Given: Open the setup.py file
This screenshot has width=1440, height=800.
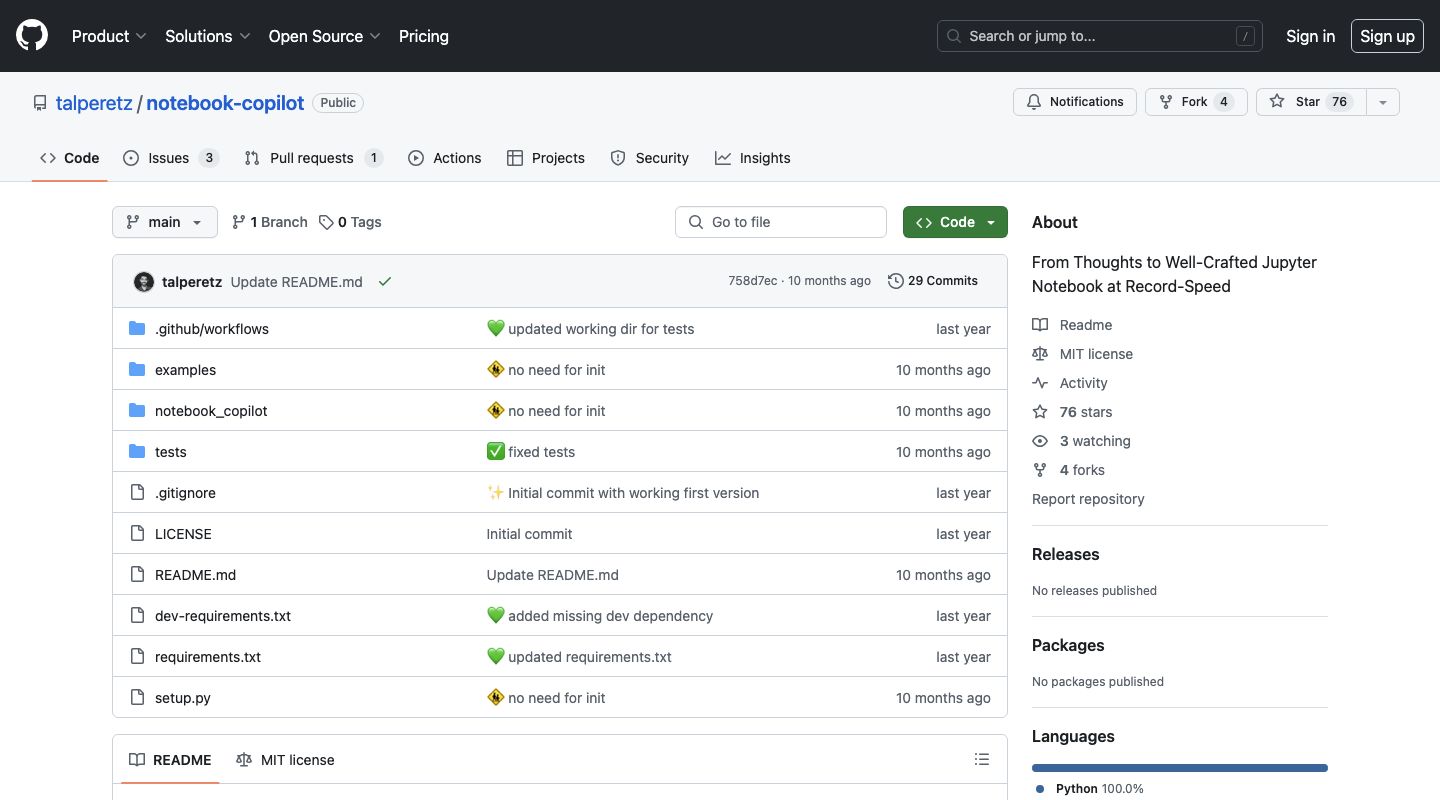Looking at the screenshot, I should 183,698.
